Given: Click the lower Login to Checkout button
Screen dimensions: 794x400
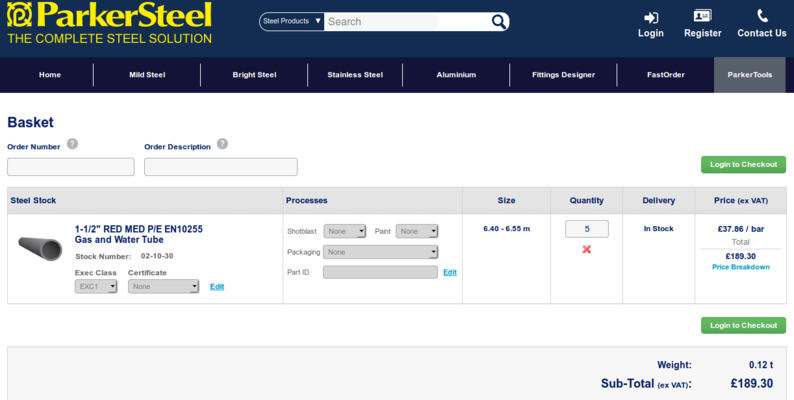Looking at the screenshot, I should (x=743, y=325).
